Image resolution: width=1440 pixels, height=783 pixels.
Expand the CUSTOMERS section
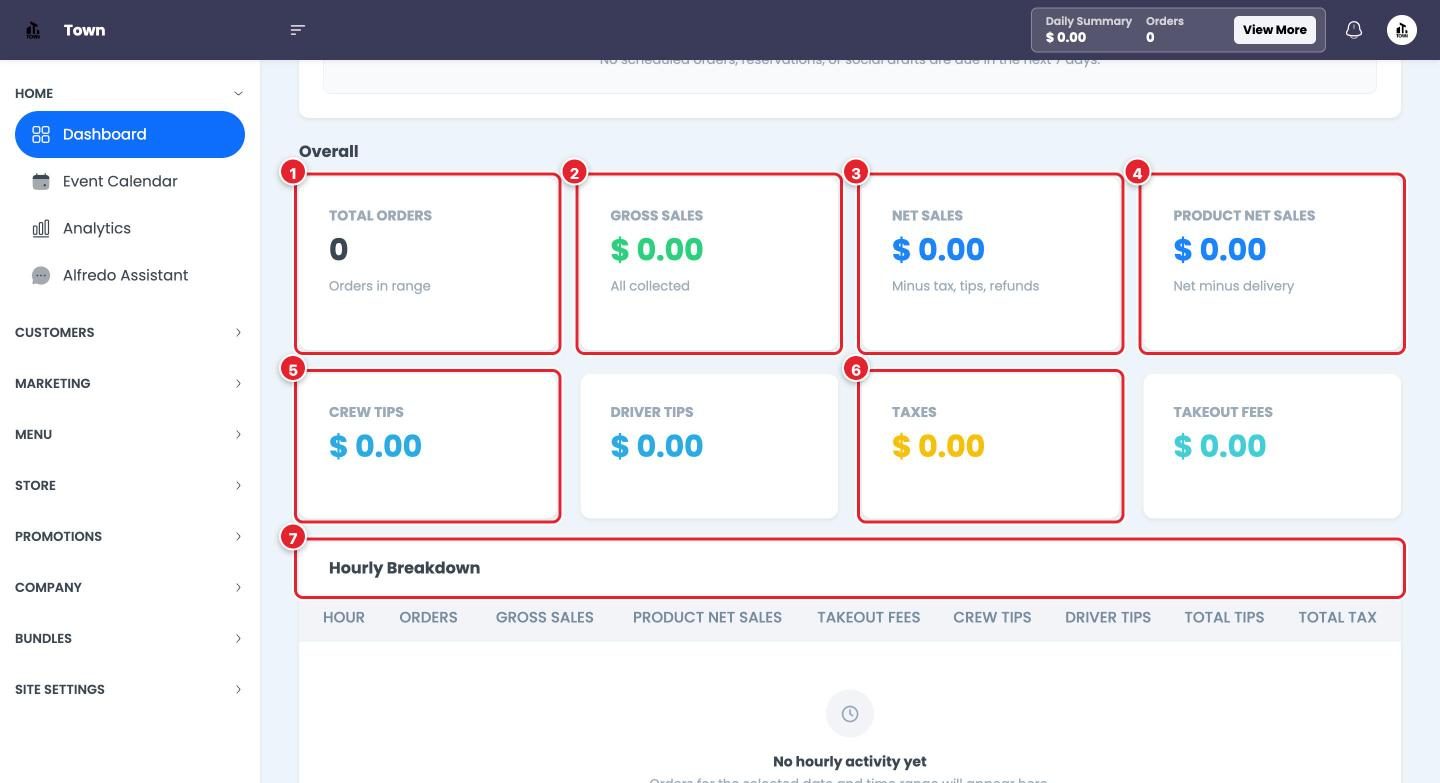pos(130,332)
